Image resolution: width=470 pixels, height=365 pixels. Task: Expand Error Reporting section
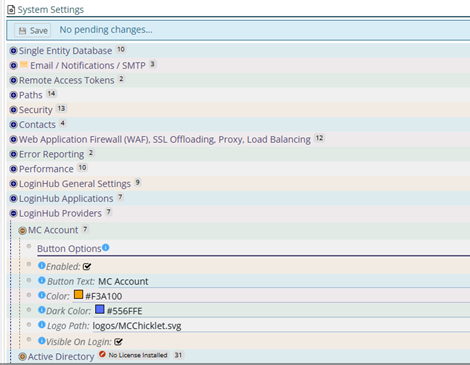(x=13, y=154)
